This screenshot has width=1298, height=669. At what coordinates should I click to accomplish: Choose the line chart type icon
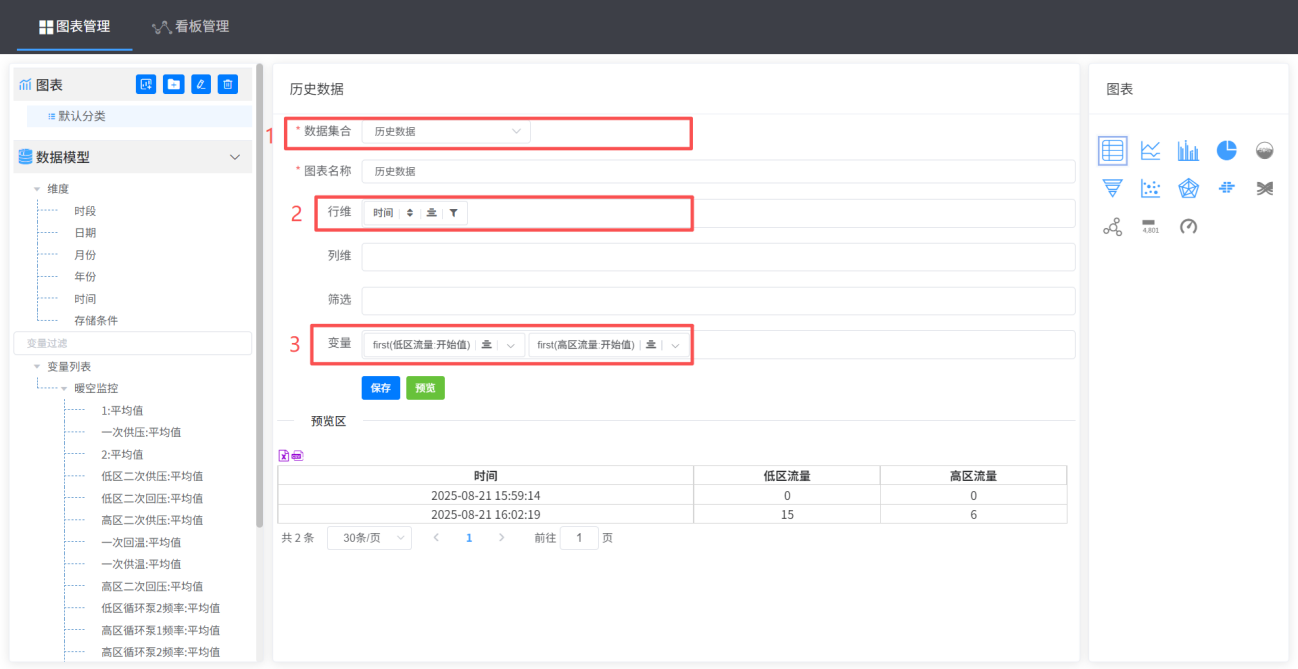(1150, 151)
